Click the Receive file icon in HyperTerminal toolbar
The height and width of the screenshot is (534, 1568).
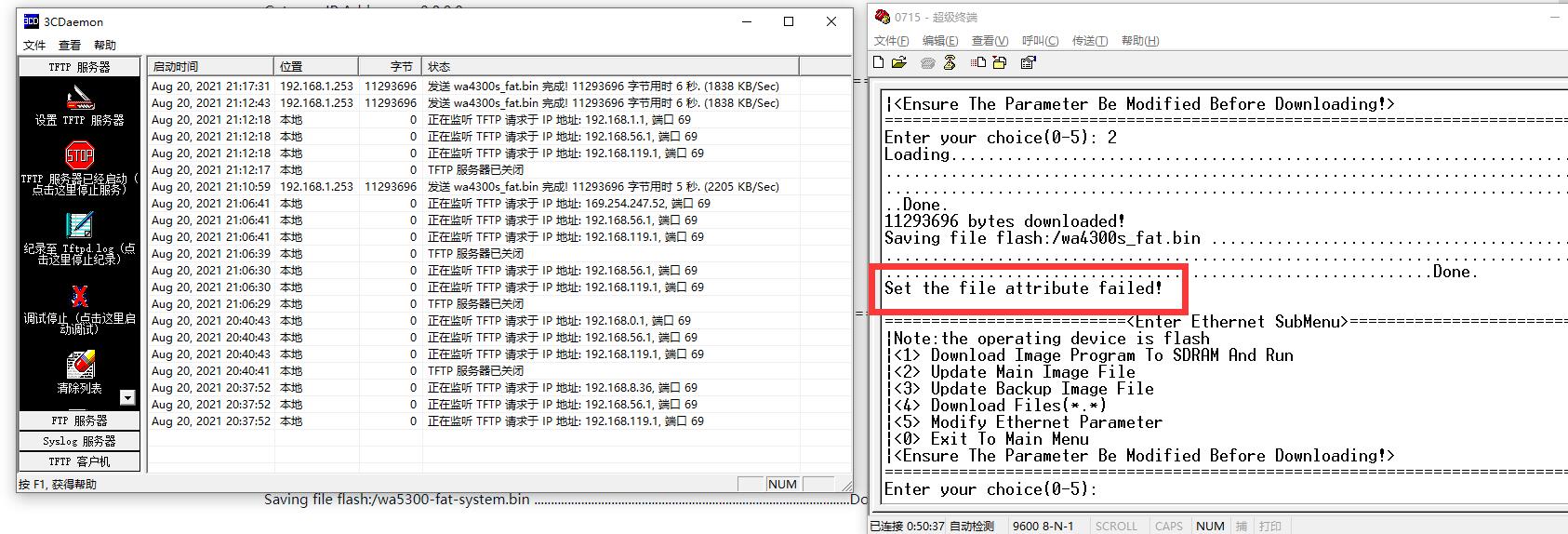tap(1000, 62)
